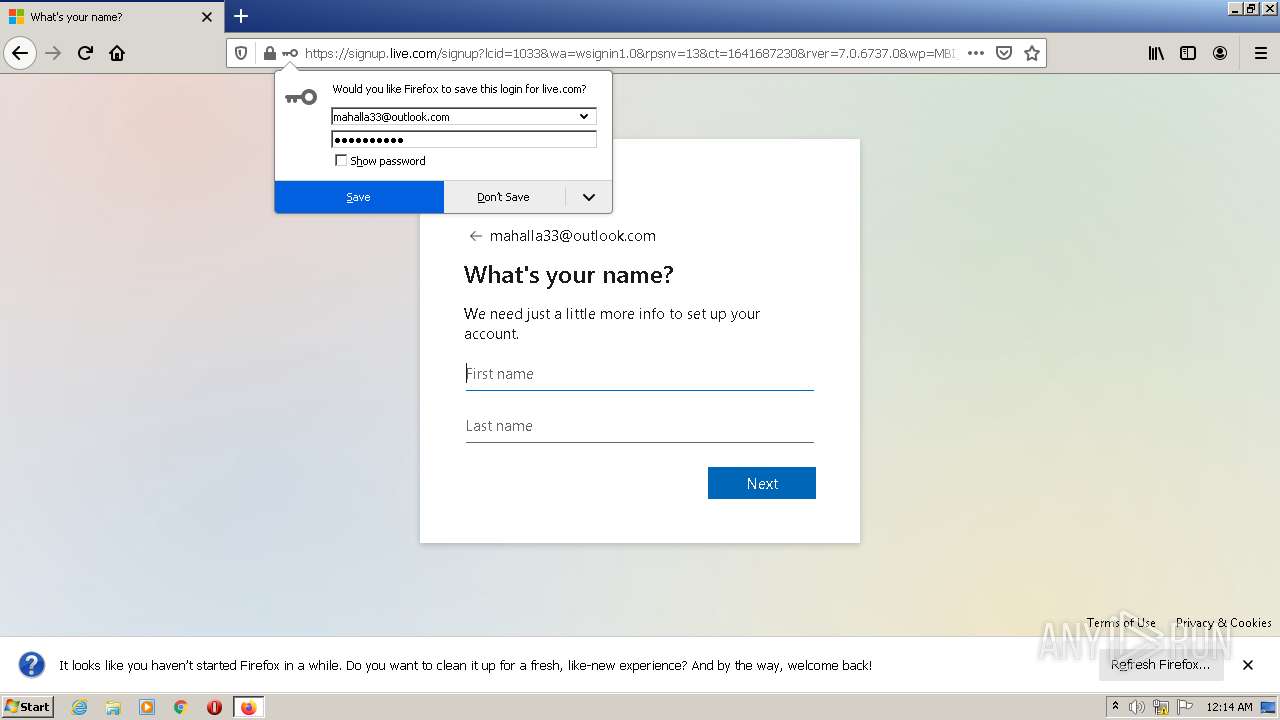Expand the username dropdown in save-login popup
This screenshot has height=720, width=1280.
[x=584, y=117]
